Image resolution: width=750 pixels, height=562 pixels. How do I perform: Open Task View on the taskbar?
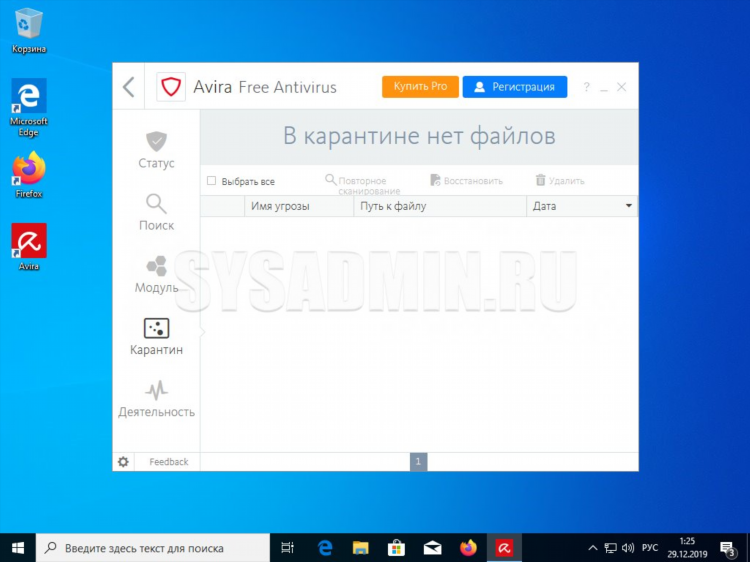tap(287, 548)
